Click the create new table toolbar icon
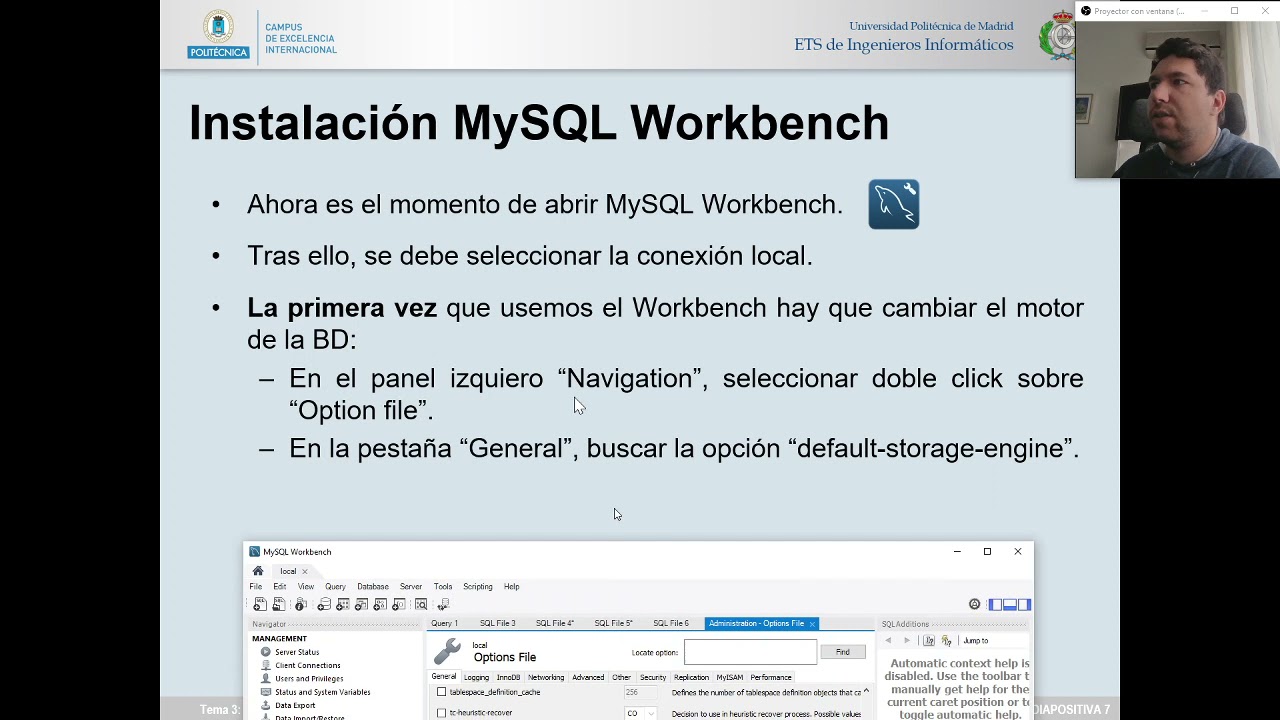Image resolution: width=1280 pixels, height=720 pixels. (343, 604)
